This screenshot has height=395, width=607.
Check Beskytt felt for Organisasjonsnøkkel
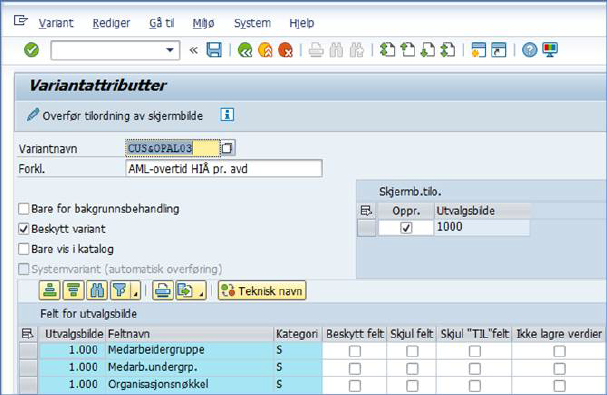[x=355, y=385]
